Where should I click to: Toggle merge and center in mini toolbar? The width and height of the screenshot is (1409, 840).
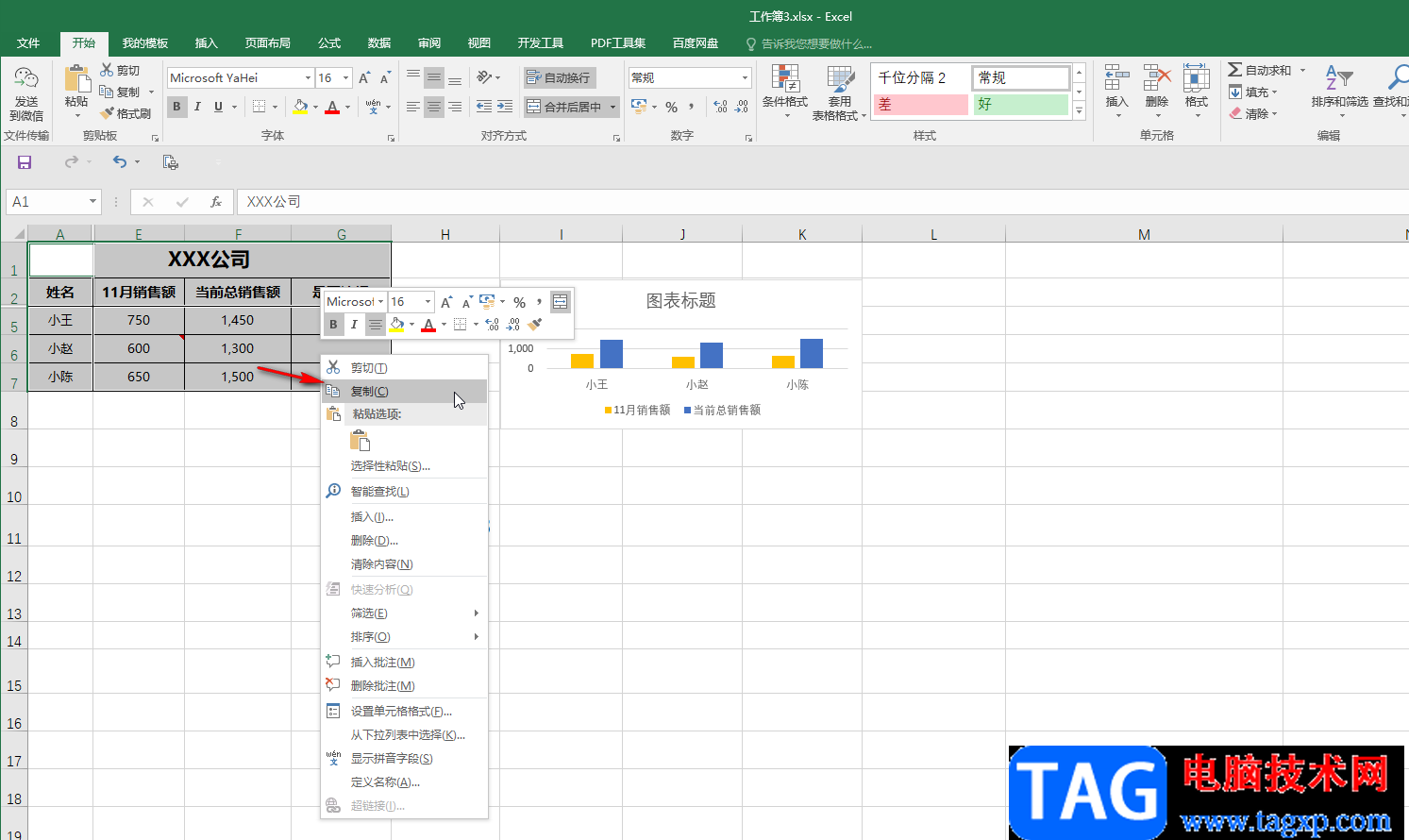561,301
